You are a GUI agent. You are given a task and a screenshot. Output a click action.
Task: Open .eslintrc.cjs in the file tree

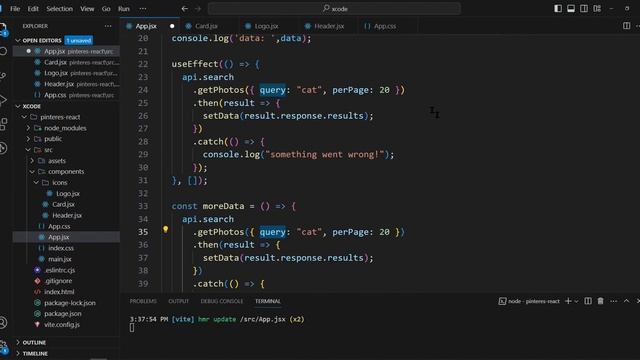(60, 270)
